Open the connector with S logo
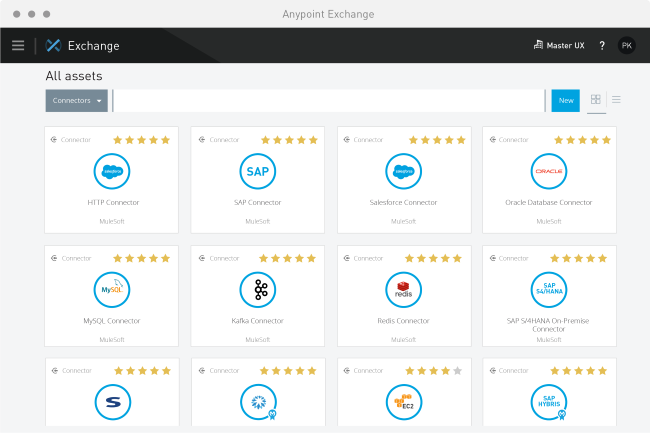This screenshot has width=650, height=433. 113,402
